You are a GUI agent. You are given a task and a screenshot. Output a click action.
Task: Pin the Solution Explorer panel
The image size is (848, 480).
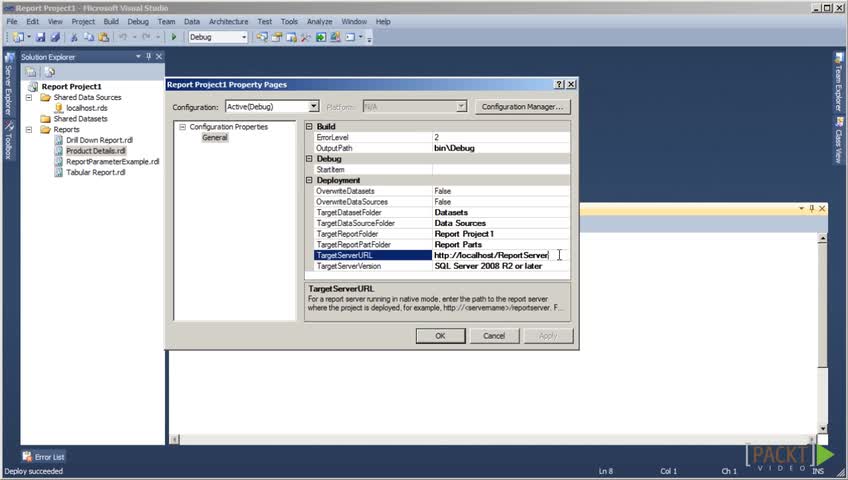tap(149, 56)
